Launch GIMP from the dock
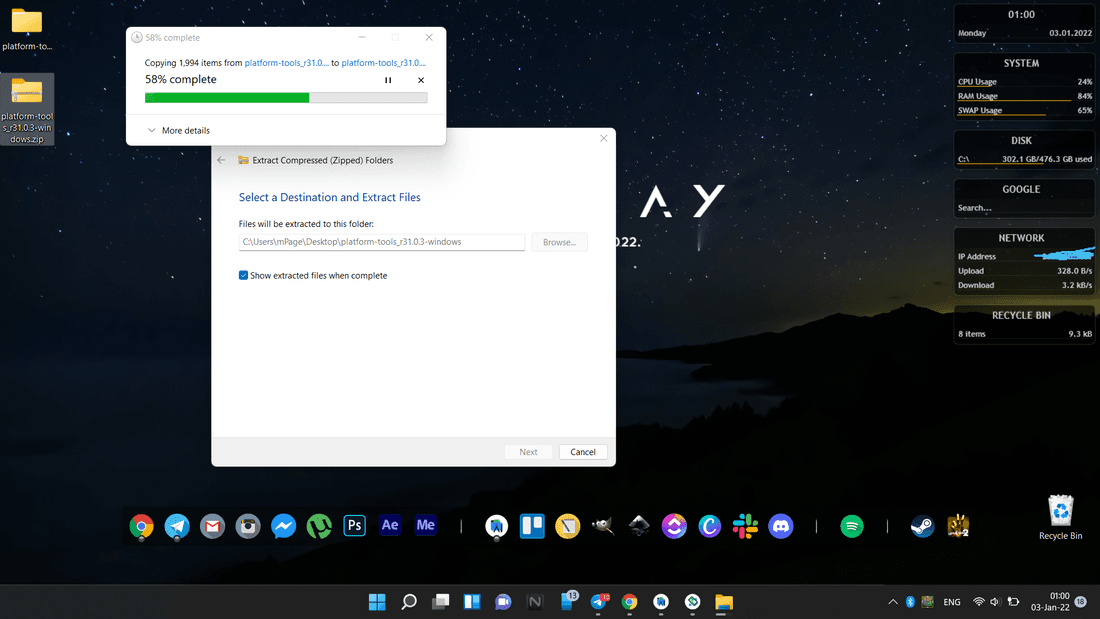The image size is (1100, 619). (x=603, y=526)
